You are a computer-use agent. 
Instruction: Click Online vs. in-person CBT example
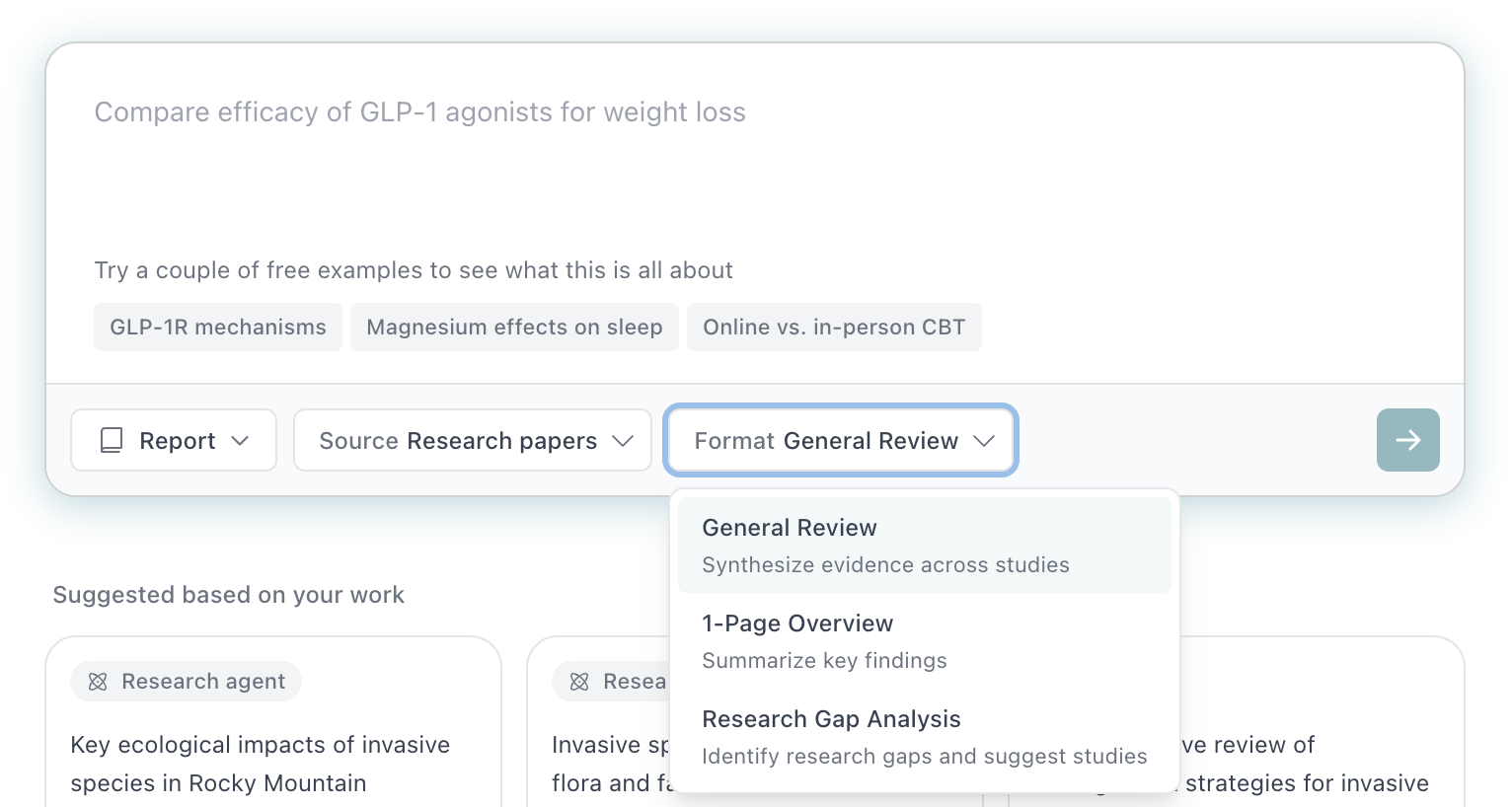(834, 328)
